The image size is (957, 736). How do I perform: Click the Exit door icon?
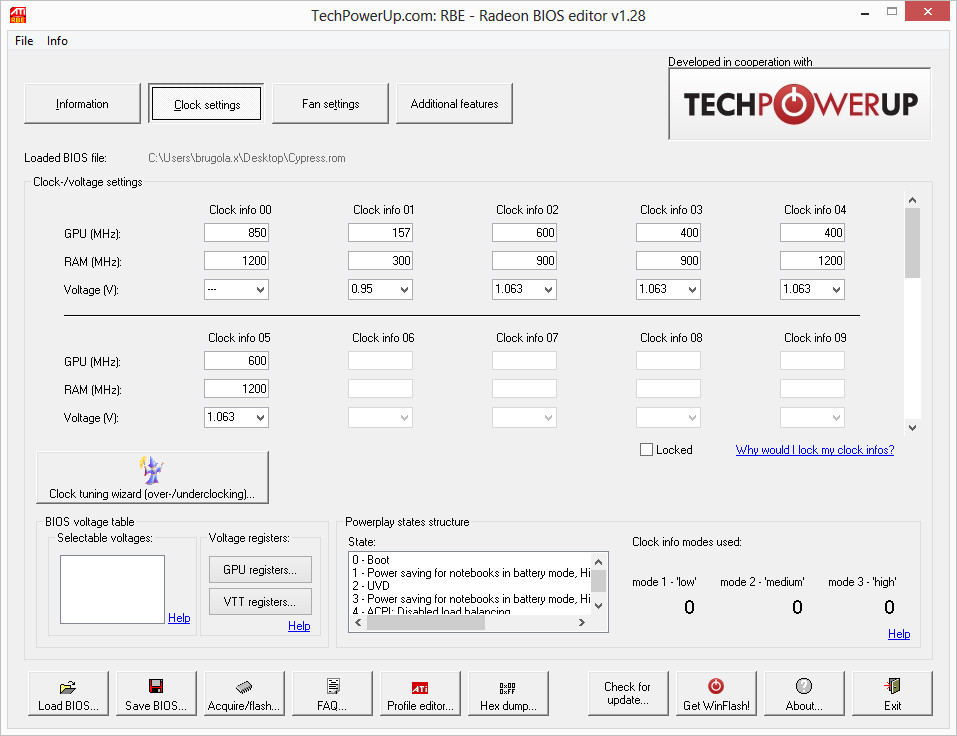tap(892, 686)
